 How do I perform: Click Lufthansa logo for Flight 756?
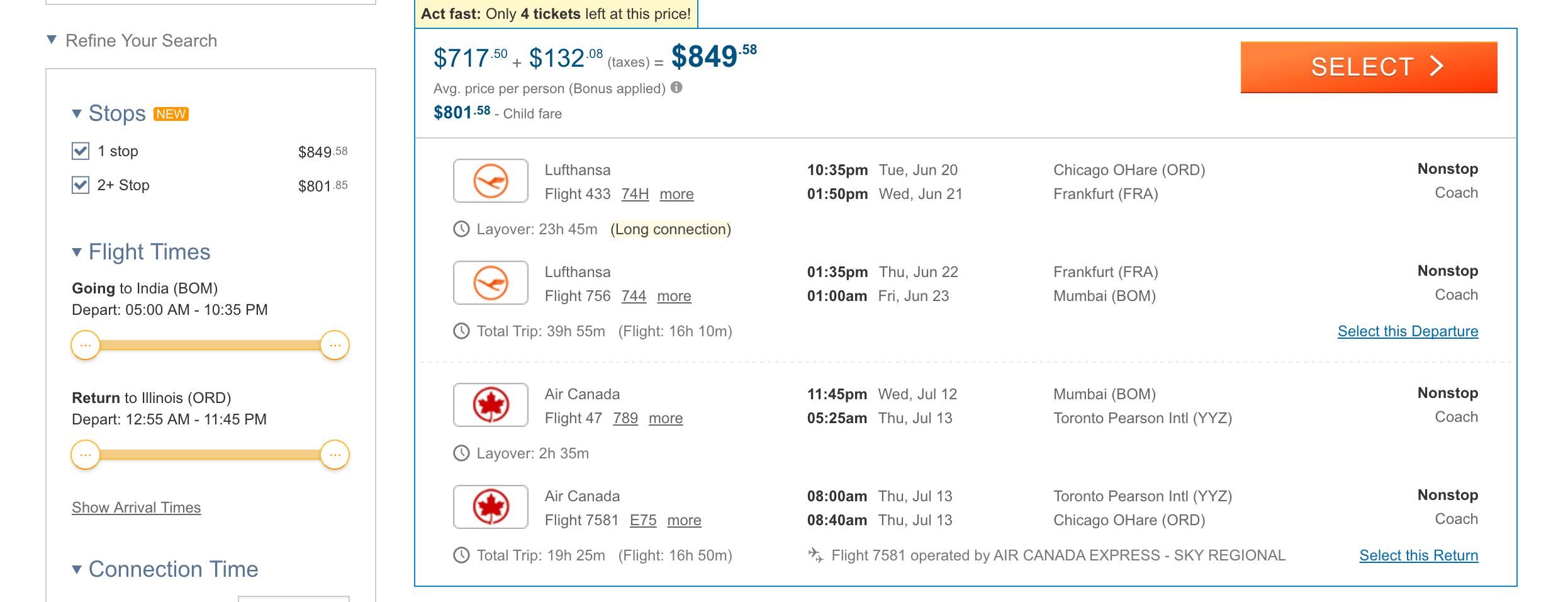(x=491, y=283)
